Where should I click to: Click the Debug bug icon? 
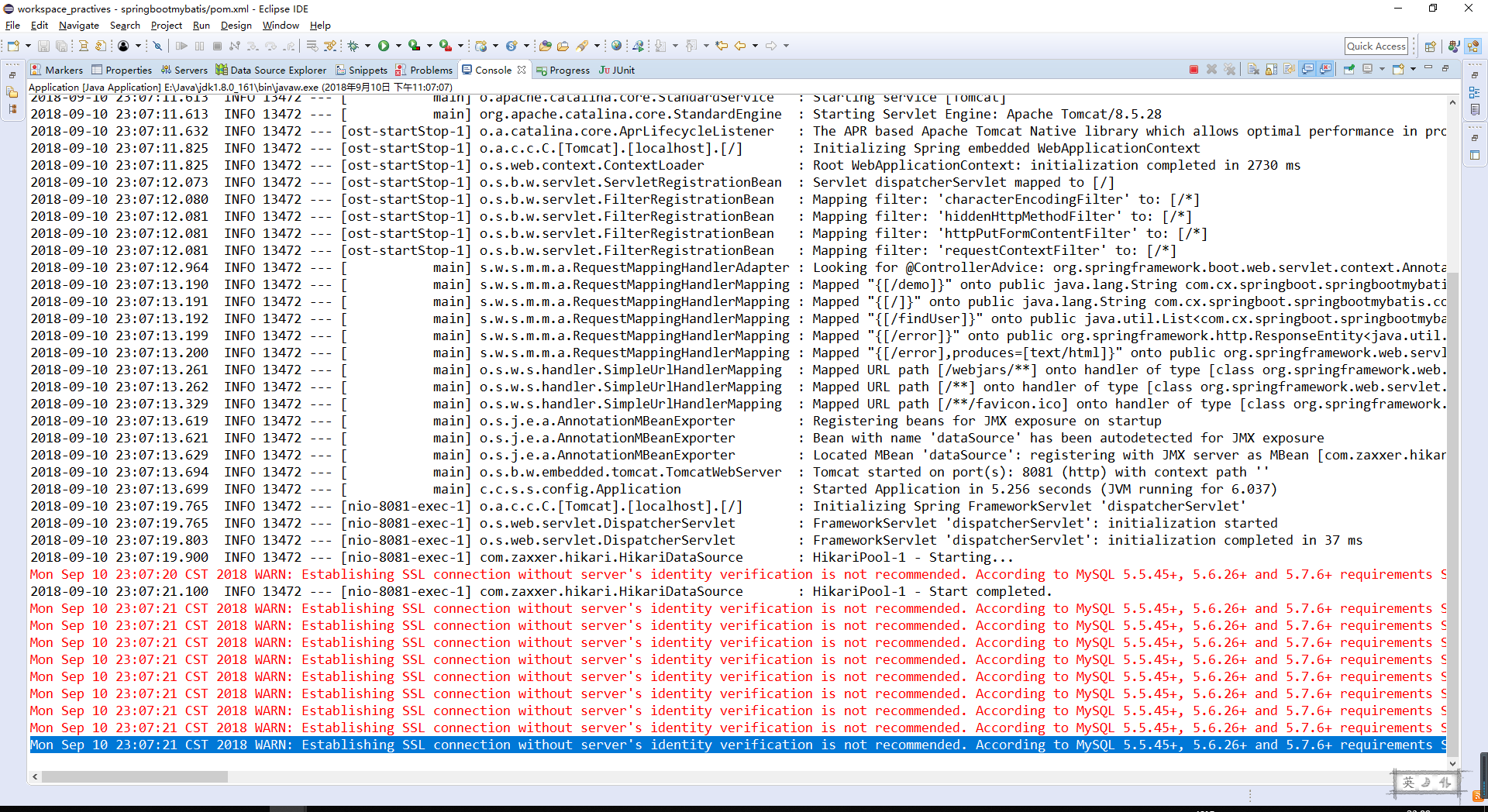tap(353, 46)
